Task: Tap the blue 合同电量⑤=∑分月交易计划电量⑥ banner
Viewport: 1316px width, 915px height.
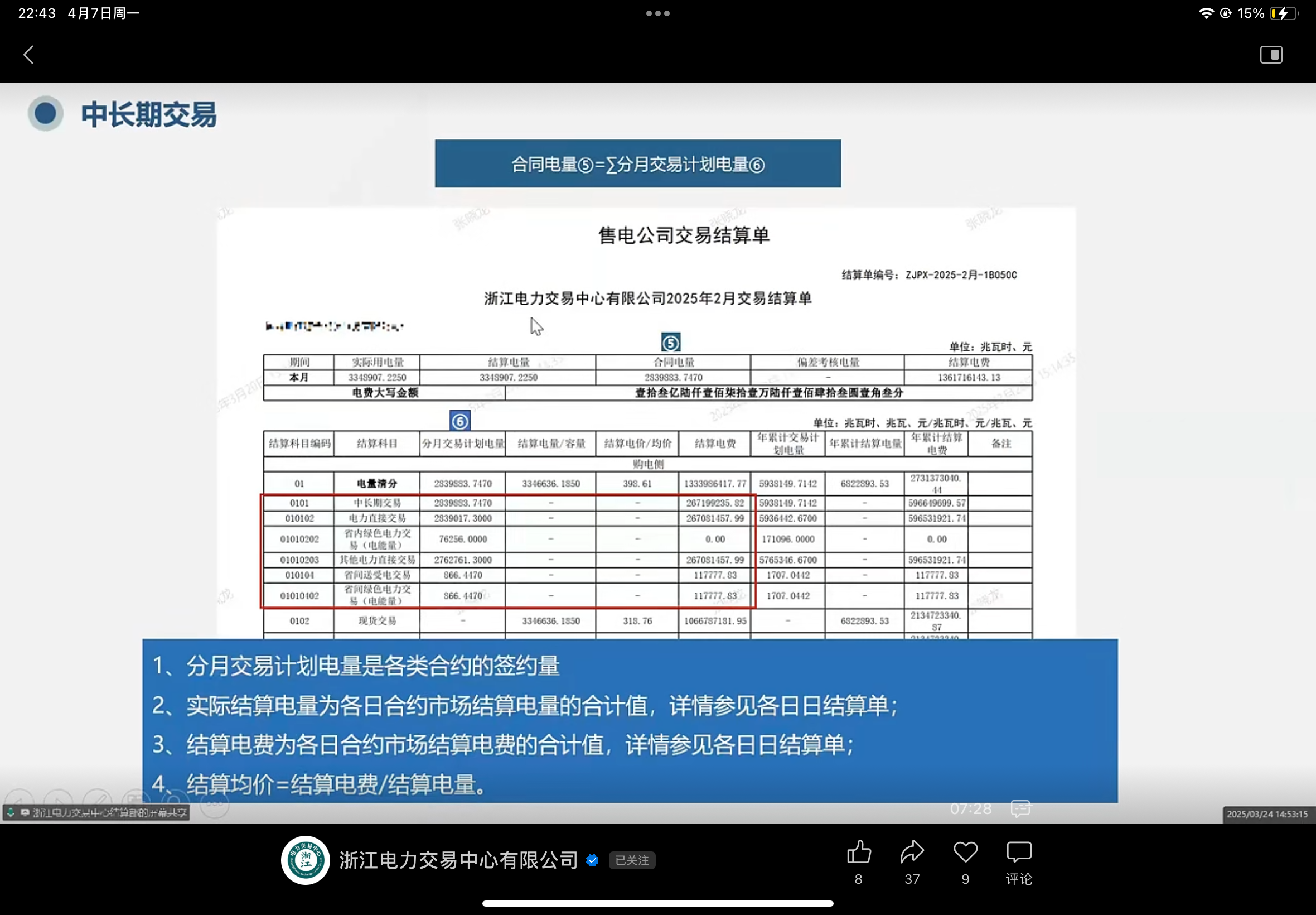Action: [638, 164]
